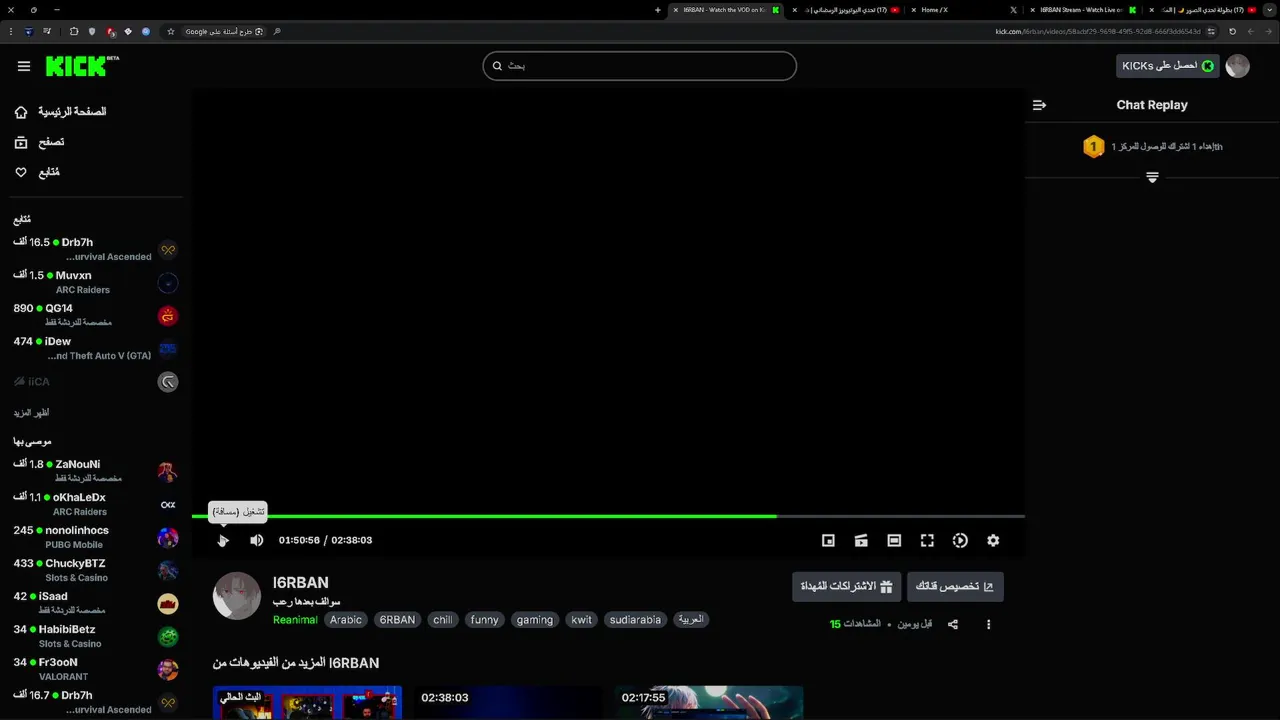Select the 6RBAN tag
This screenshot has width=1280, height=720.
click(x=397, y=620)
